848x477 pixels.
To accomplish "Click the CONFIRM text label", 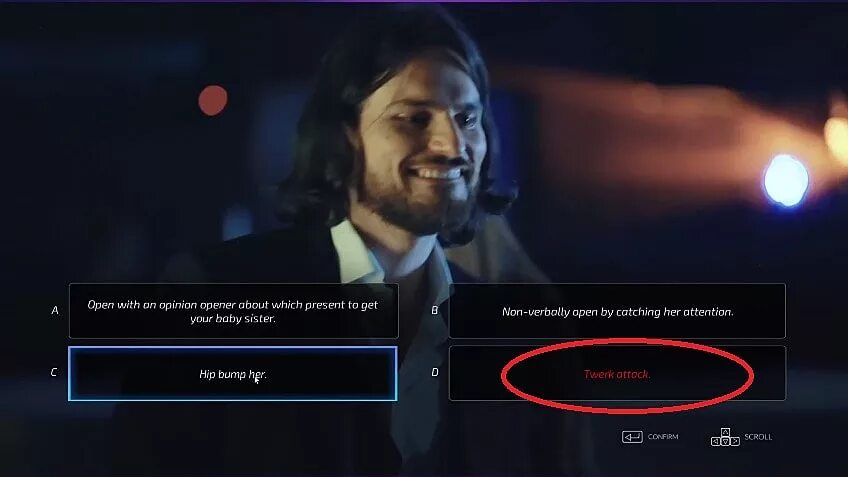I will coord(663,436).
